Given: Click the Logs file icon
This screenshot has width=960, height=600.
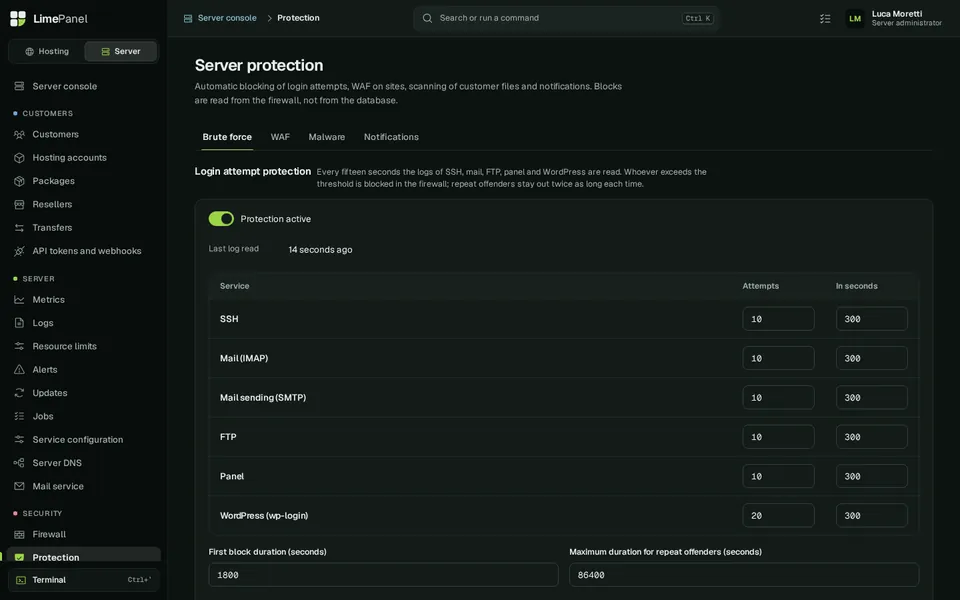Looking at the screenshot, I should [20, 323].
